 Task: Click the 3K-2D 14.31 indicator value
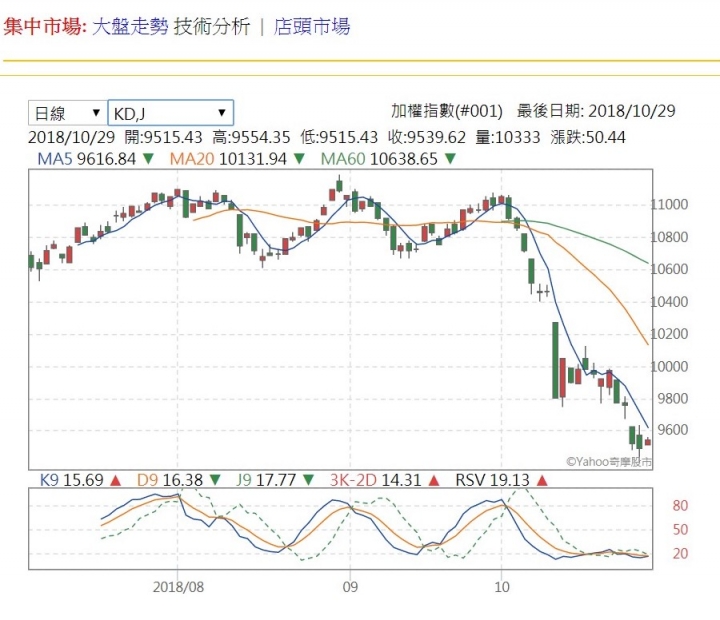(x=376, y=480)
